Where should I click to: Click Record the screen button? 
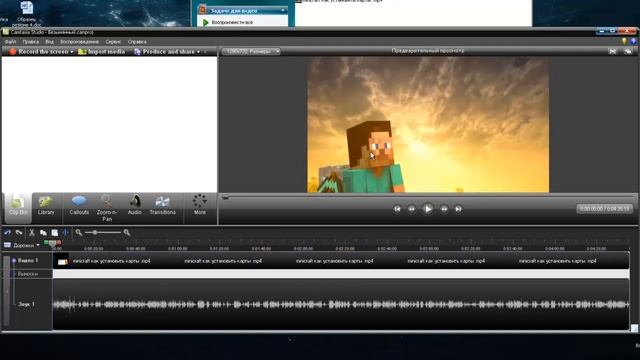pyautogui.click(x=39, y=51)
